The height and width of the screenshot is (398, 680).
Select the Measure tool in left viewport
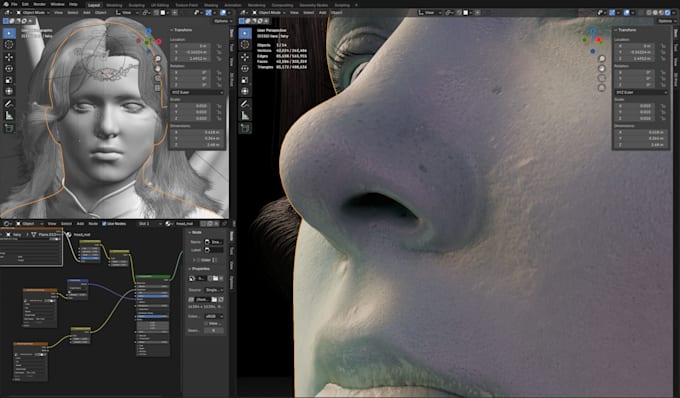point(9,115)
